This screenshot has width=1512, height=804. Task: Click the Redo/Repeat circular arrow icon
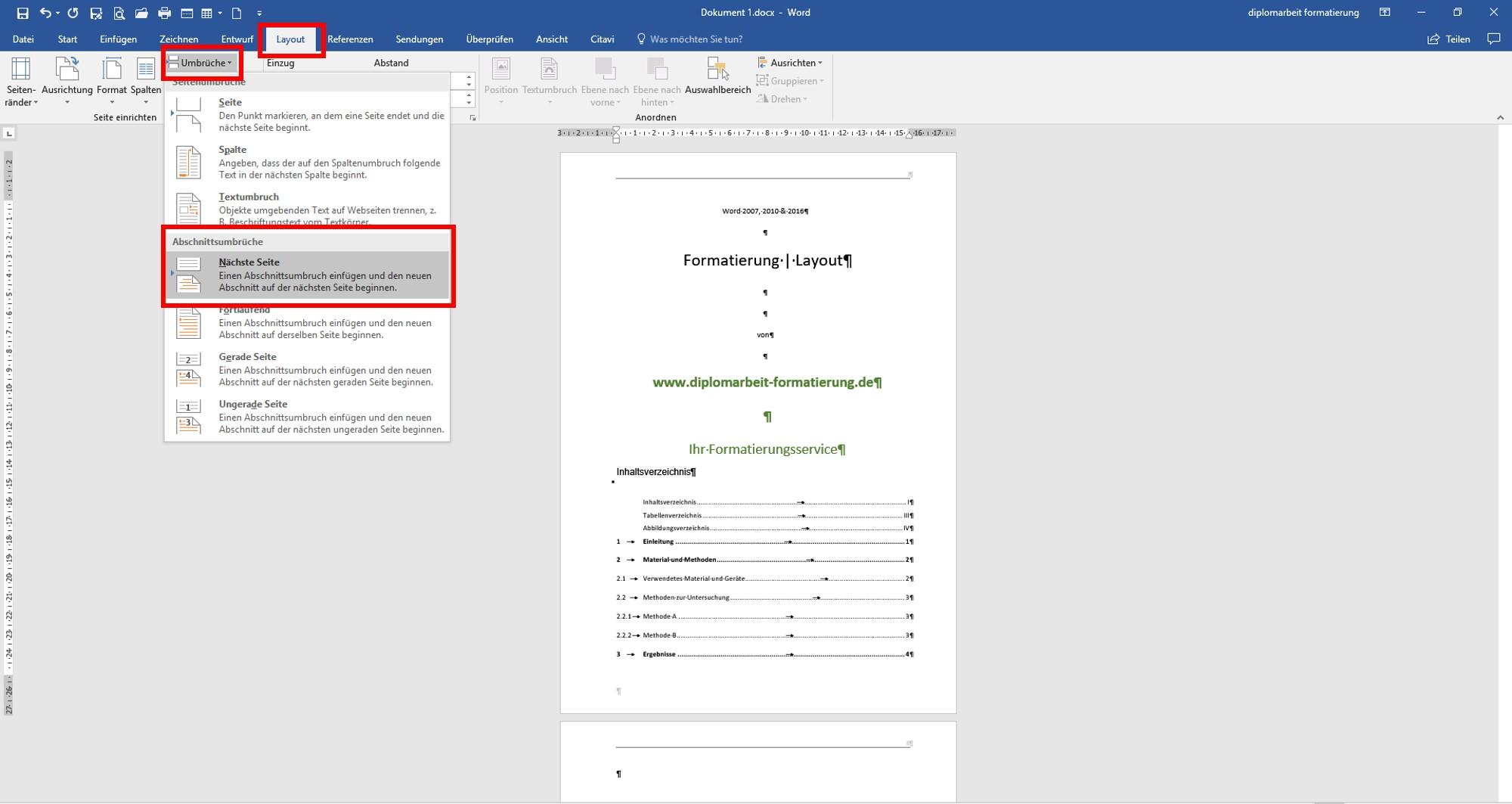point(73,13)
